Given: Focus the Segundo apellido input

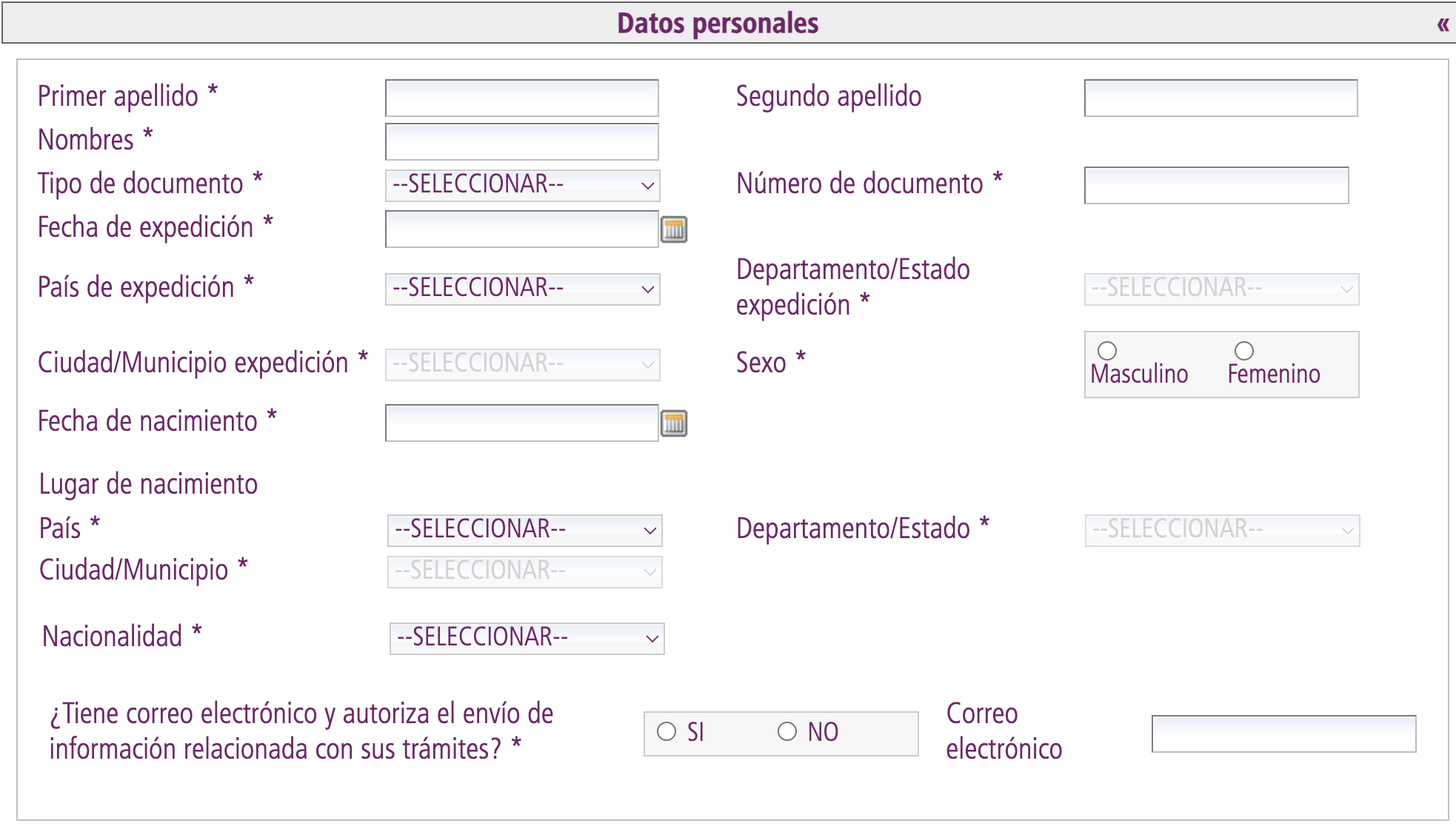Looking at the screenshot, I should coord(1220,98).
